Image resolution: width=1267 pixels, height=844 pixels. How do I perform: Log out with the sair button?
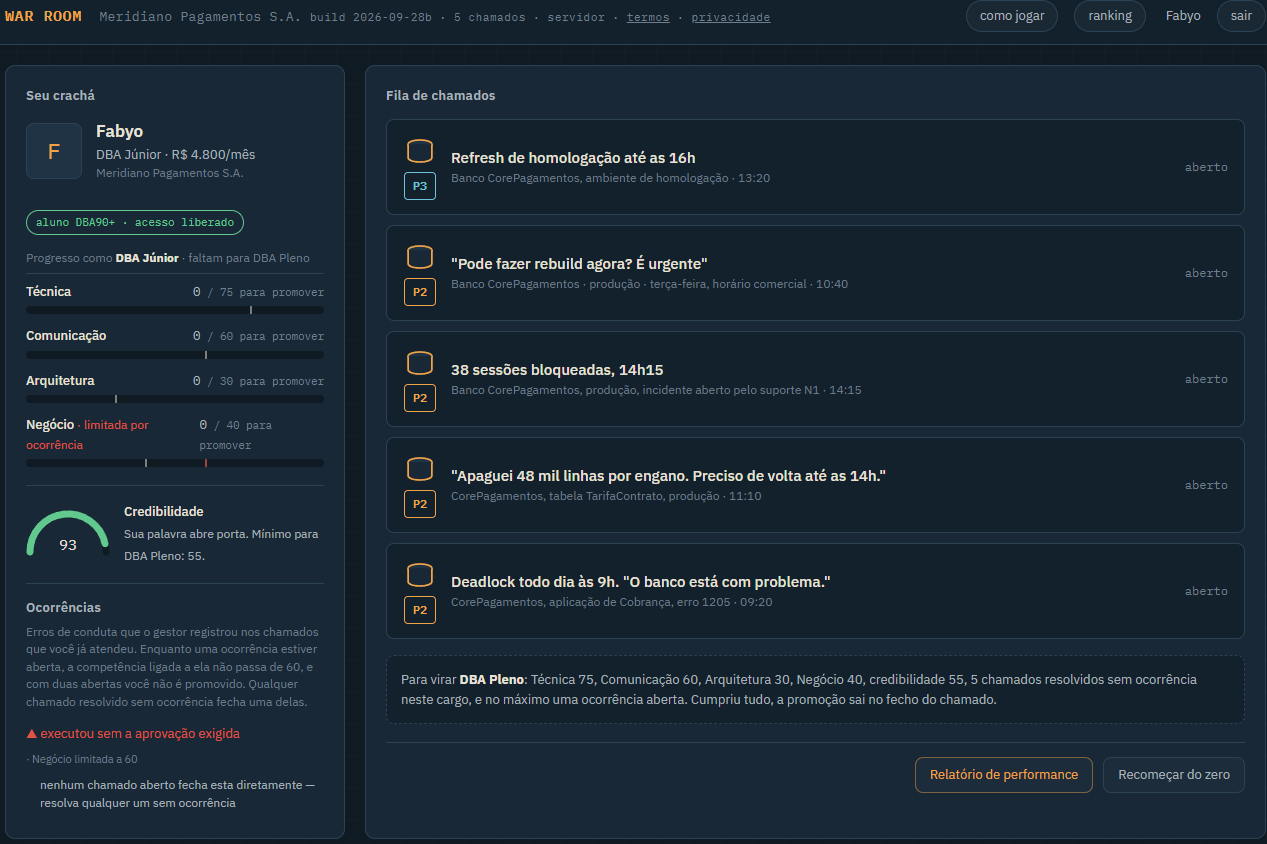(1241, 16)
